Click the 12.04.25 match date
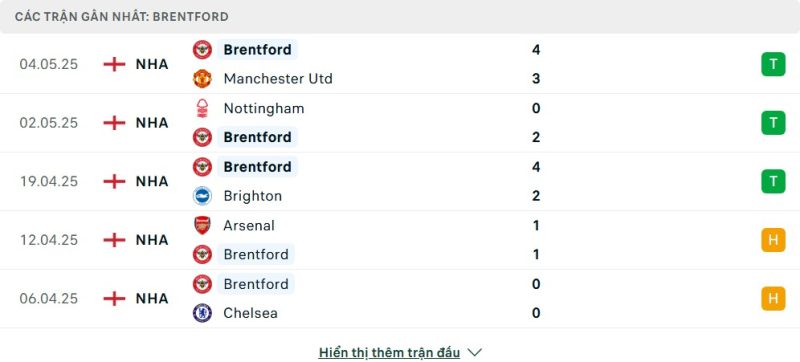The image size is (800, 362). tap(49, 240)
